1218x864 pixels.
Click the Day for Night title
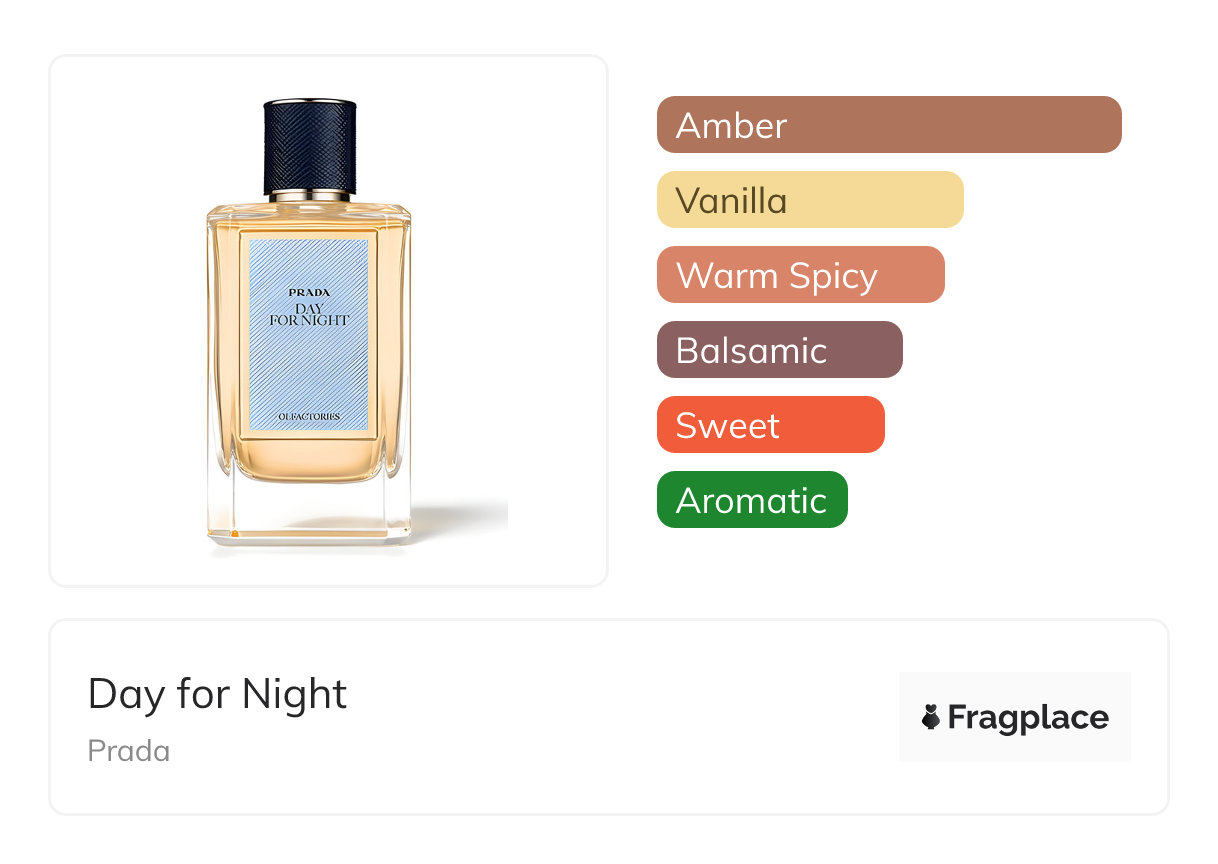(x=217, y=694)
